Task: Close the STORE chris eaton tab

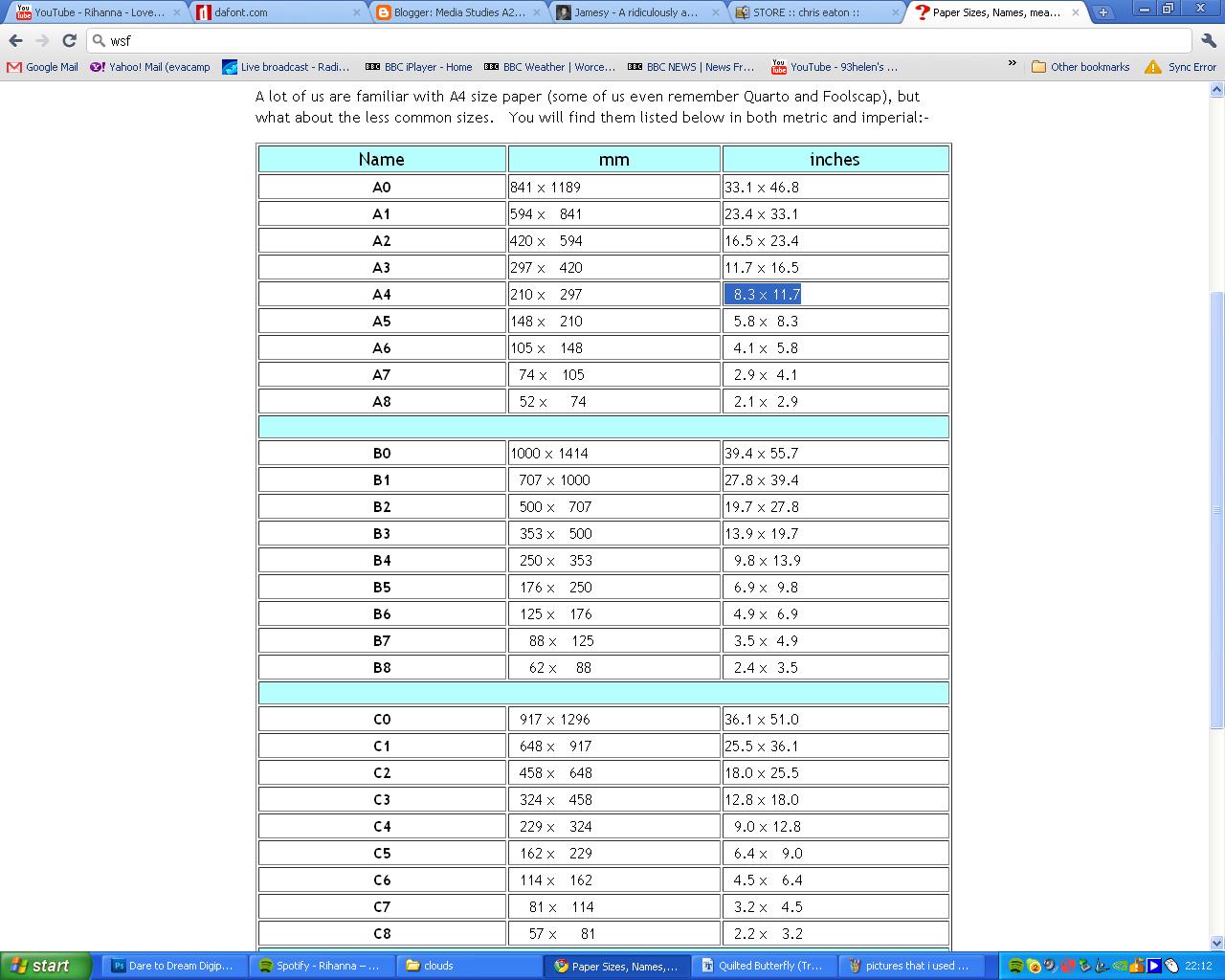Action: click(897, 12)
